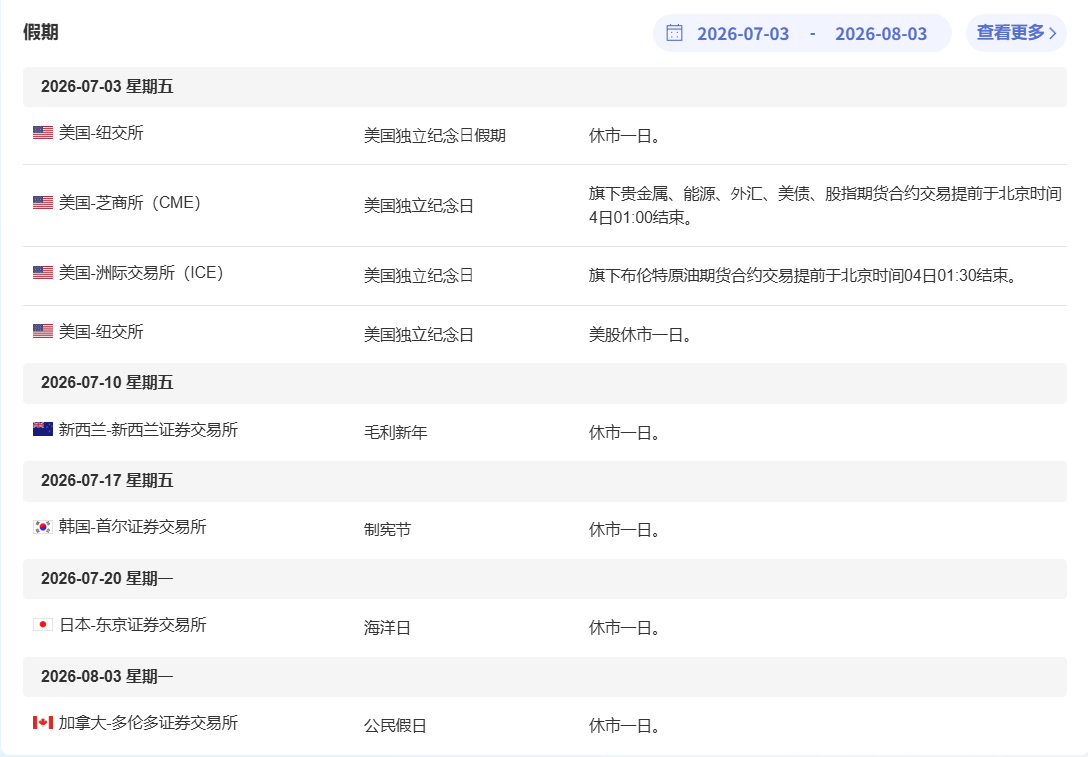Click the 美国-芝商所（CME） exchange name

pos(130,203)
